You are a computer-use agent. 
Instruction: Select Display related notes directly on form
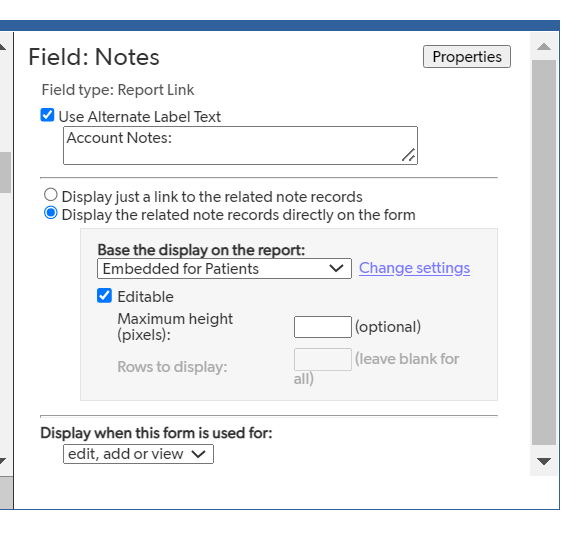[x=51, y=213]
